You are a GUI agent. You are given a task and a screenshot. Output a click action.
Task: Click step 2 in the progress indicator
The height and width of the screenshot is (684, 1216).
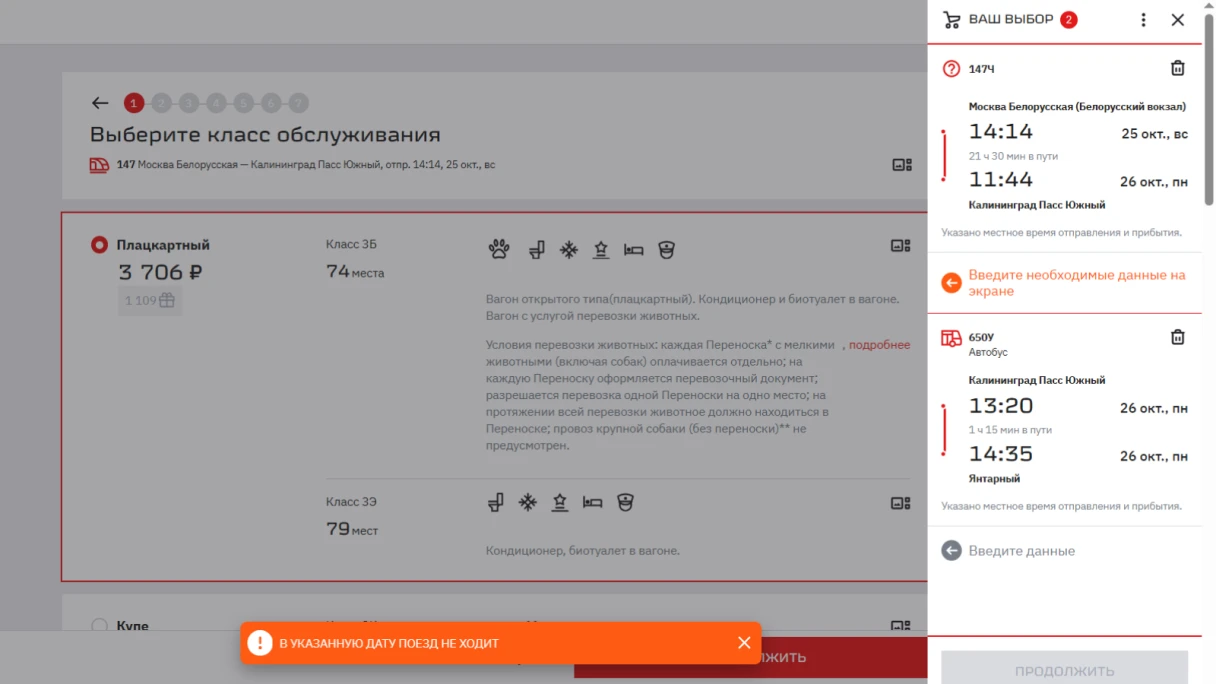(161, 103)
